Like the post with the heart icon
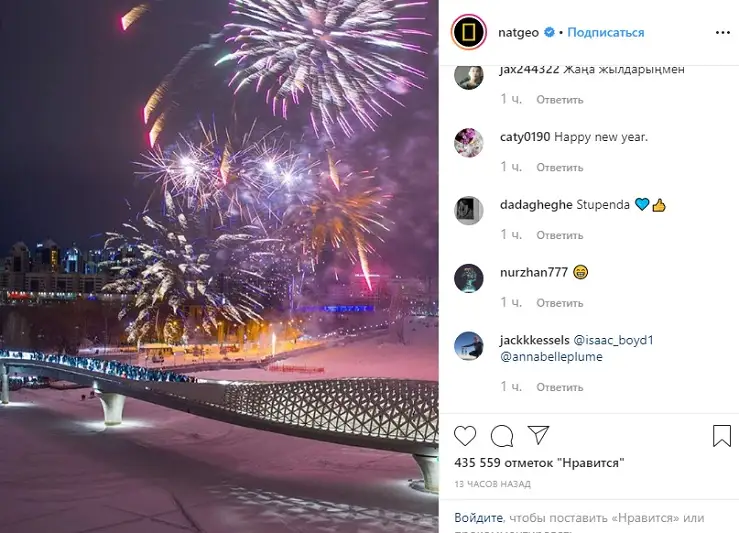739x533 pixels. click(x=465, y=436)
